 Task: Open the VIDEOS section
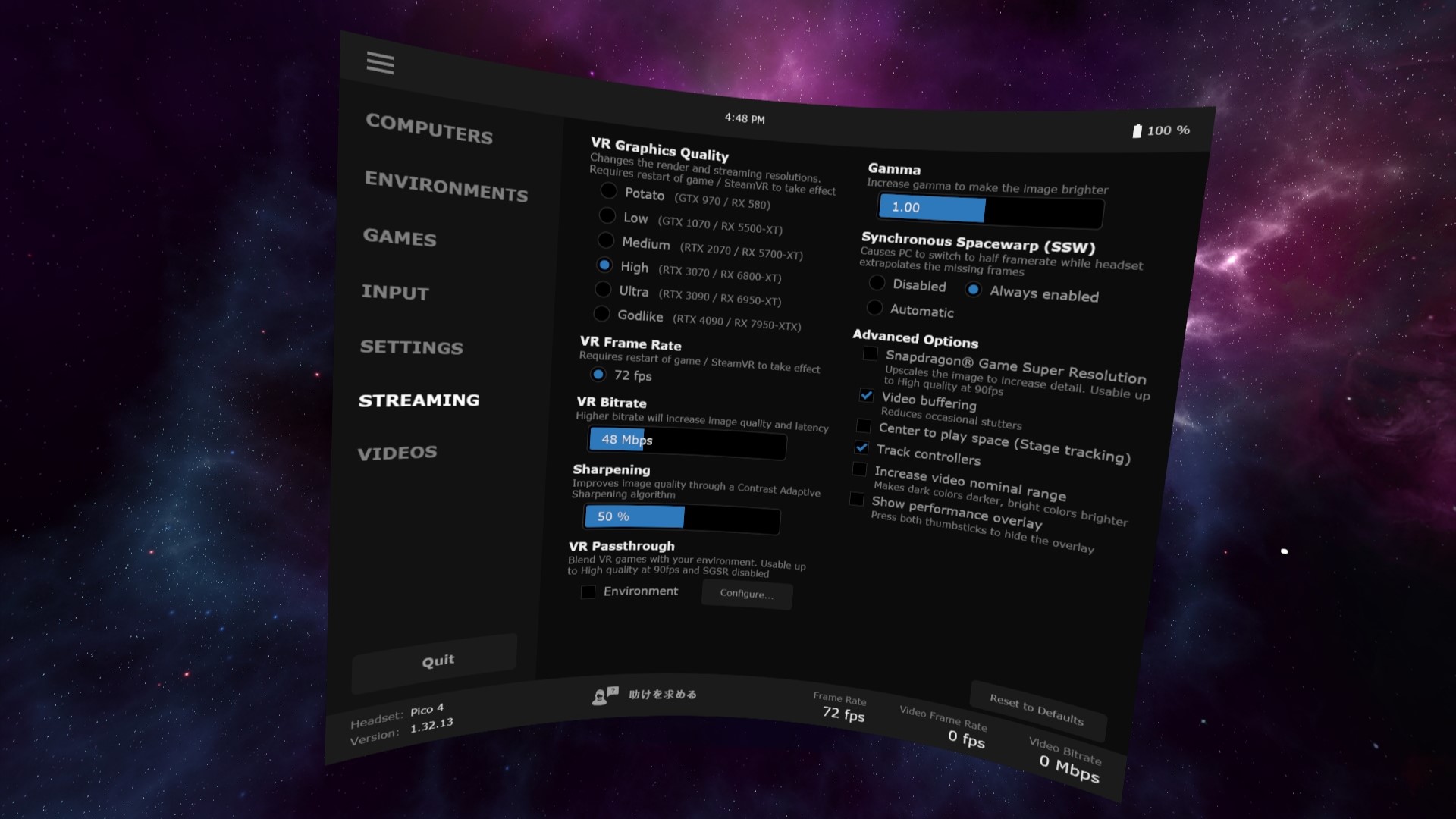396,451
